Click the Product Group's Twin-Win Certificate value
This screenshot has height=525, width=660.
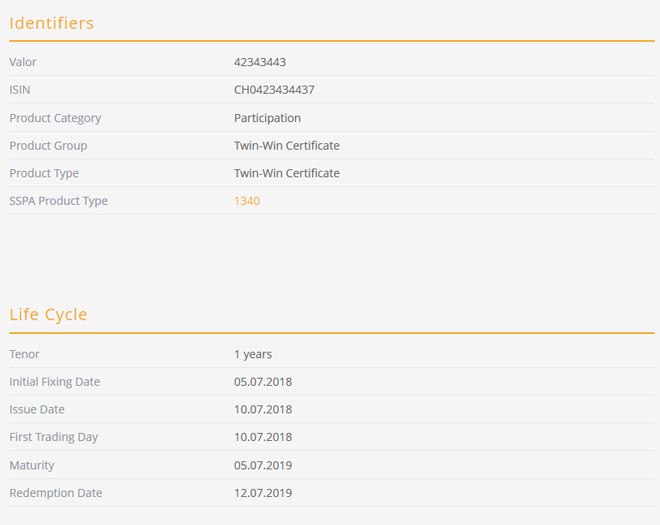(286, 146)
